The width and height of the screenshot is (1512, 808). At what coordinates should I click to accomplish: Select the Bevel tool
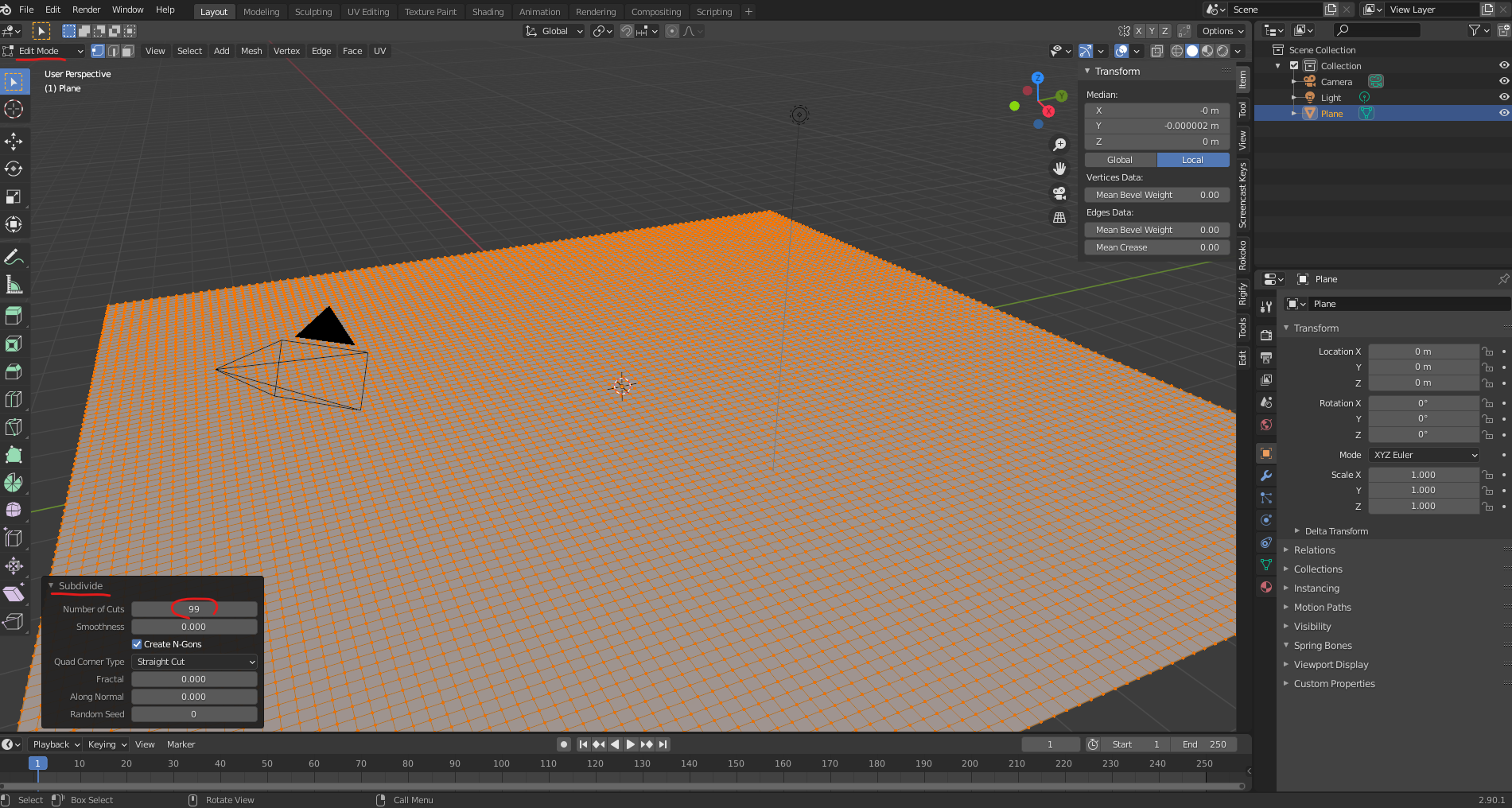point(14,372)
